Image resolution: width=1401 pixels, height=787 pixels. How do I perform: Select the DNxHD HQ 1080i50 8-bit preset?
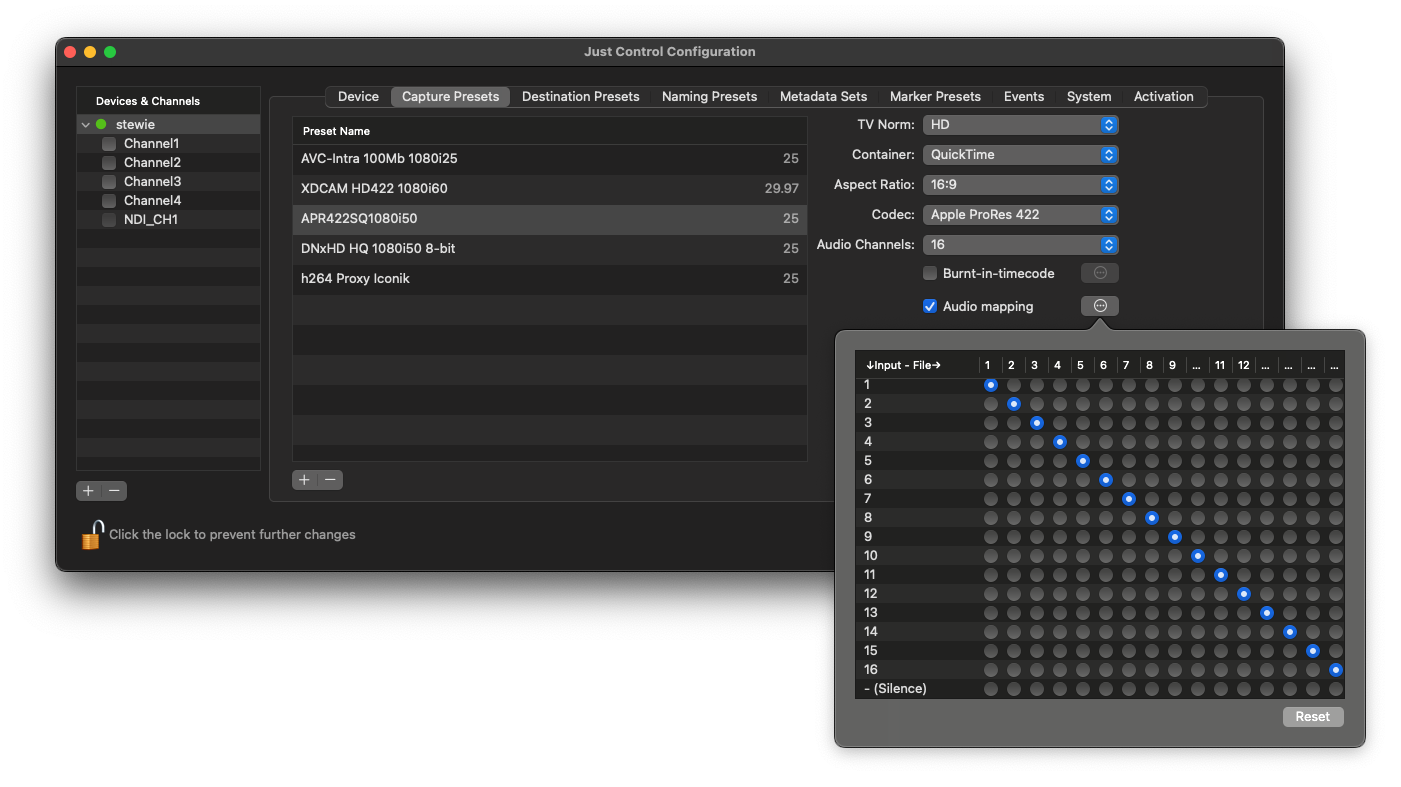click(549, 249)
